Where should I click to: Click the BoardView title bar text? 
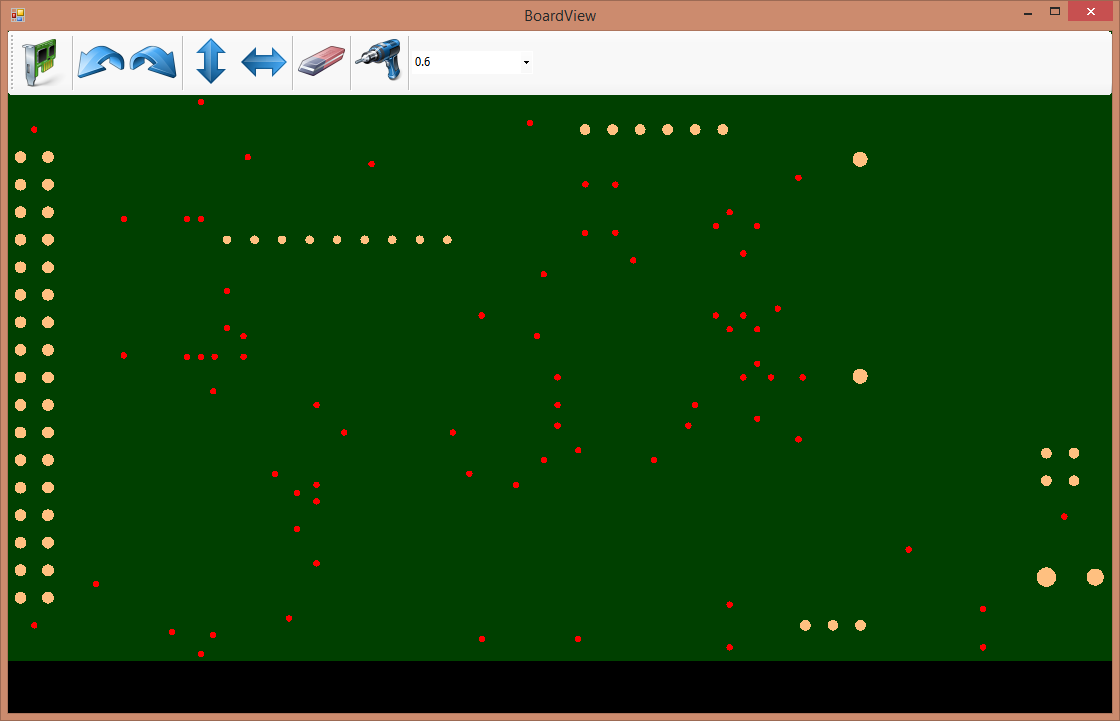pyautogui.click(x=559, y=15)
